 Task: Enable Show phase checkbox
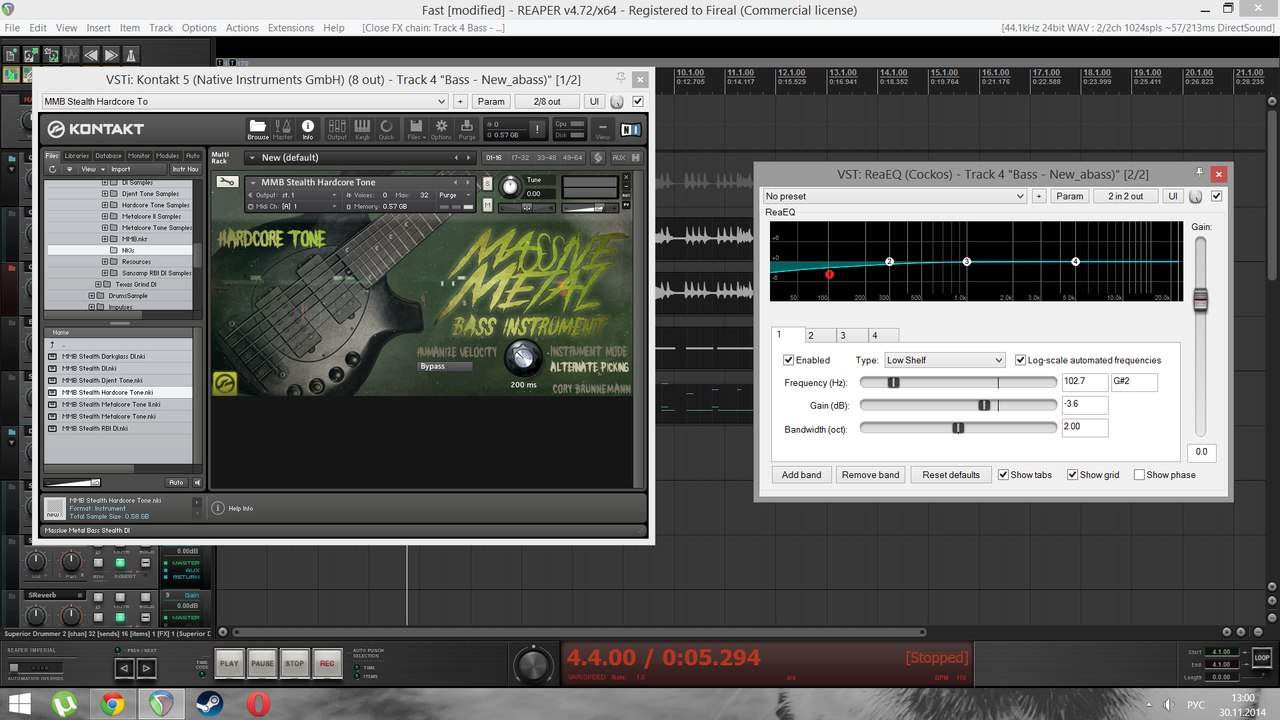coord(1139,475)
